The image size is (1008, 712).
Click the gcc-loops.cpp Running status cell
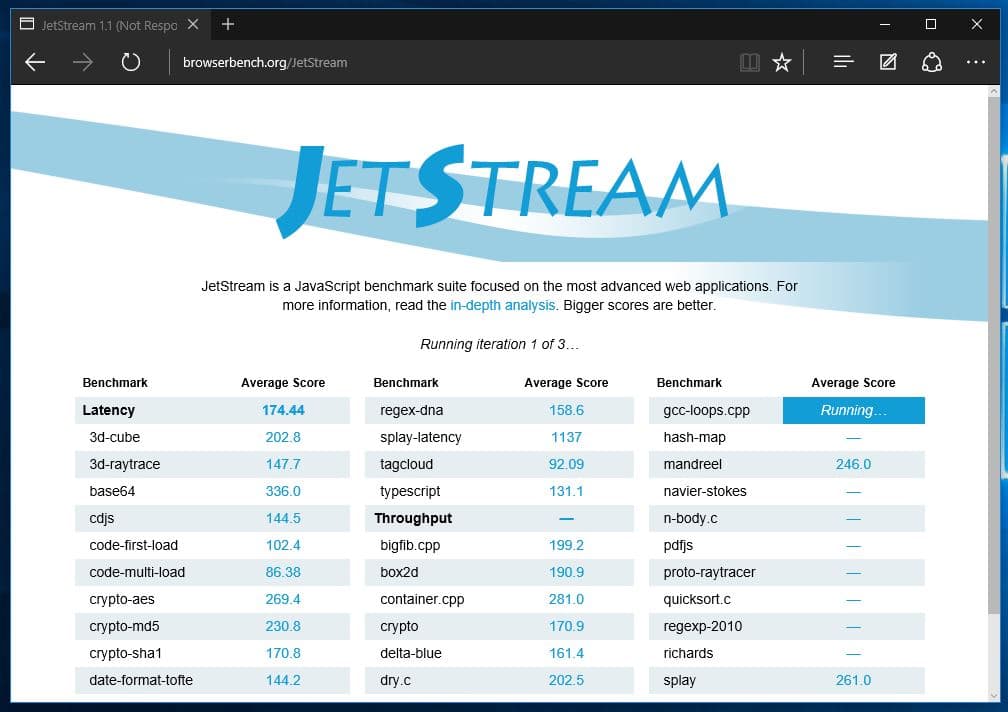coord(853,410)
